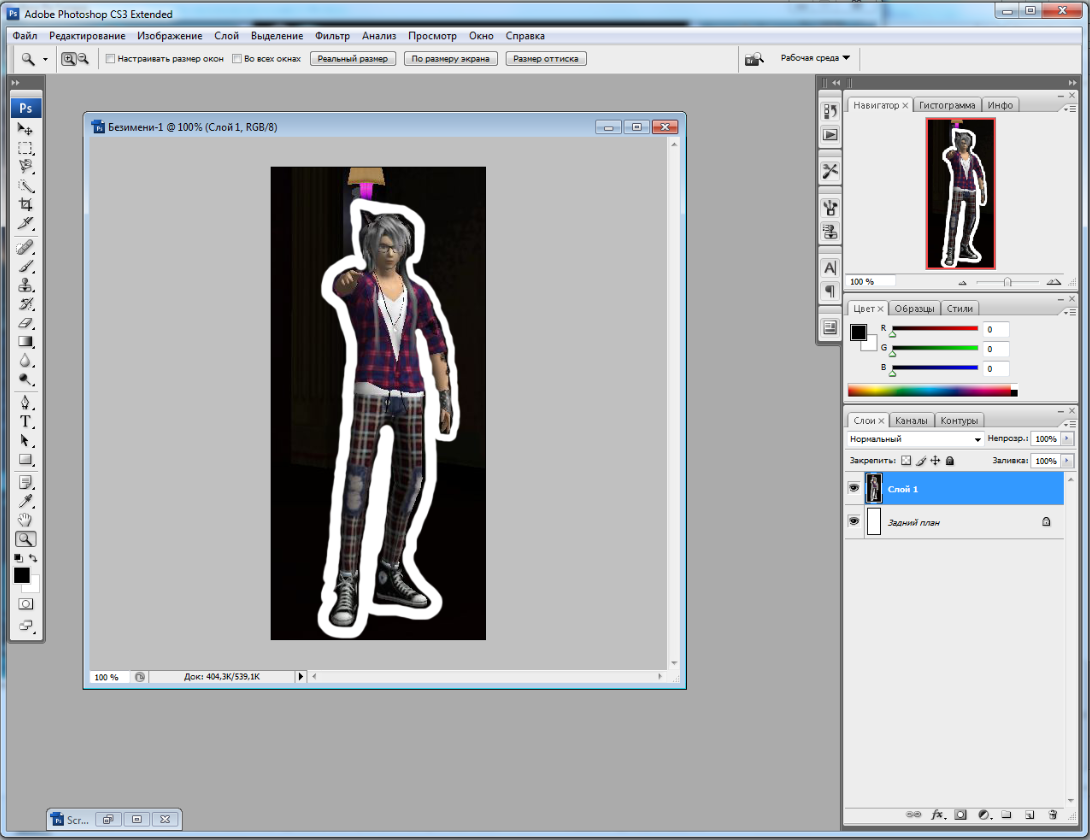The image size is (1090, 840).
Task: Select the Gradient tool
Action: click(26, 342)
